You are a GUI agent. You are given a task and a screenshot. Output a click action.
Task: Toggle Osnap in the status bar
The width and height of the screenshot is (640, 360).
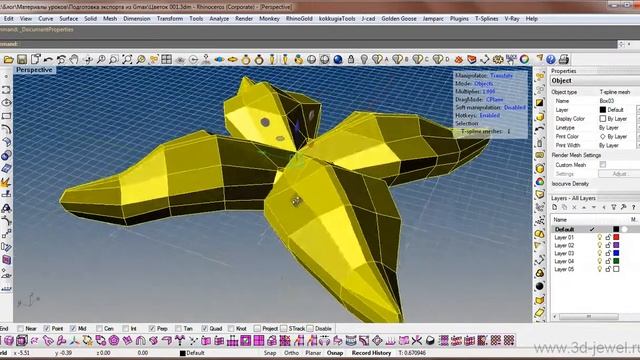[x=335, y=353]
